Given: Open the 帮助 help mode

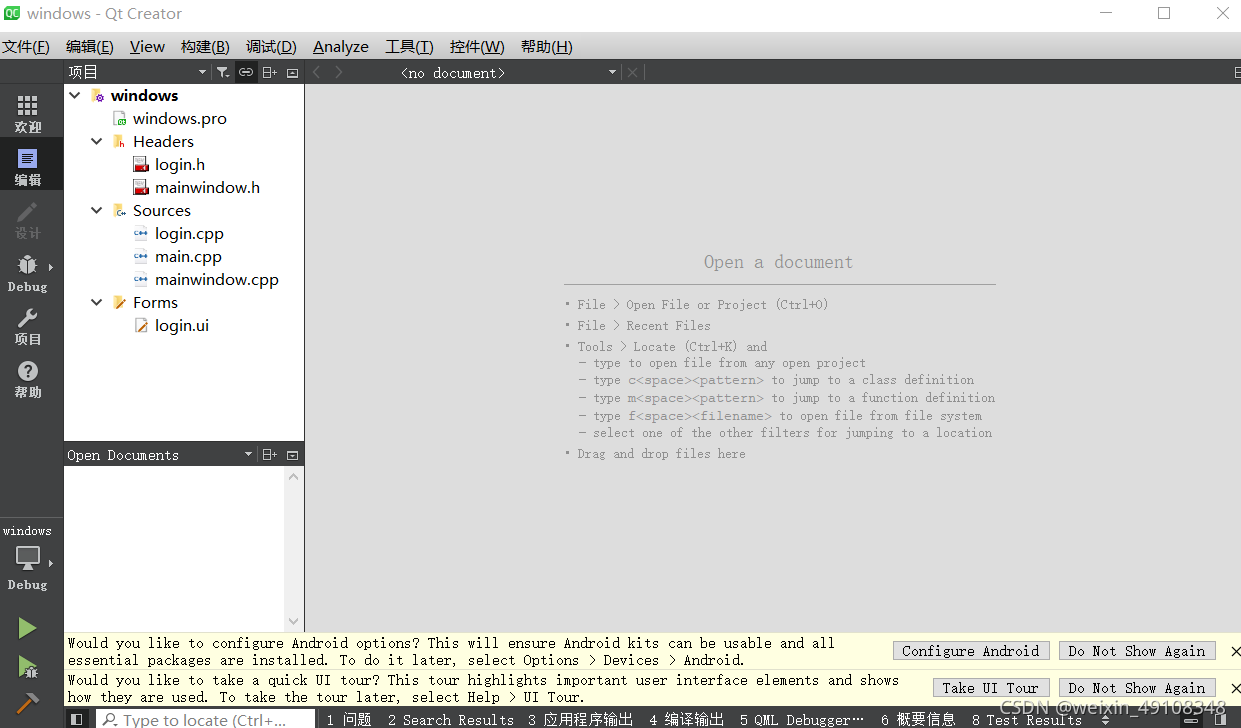Looking at the screenshot, I should [x=28, y=378].
